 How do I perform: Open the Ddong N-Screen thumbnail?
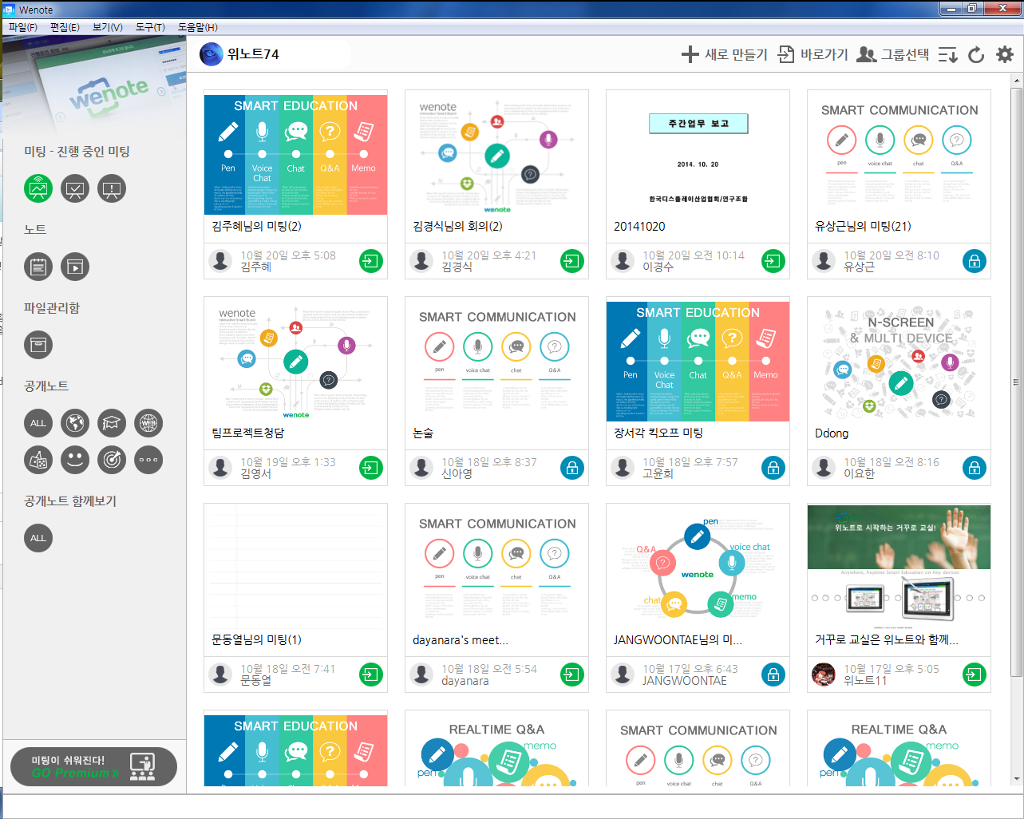pos(899,361)
